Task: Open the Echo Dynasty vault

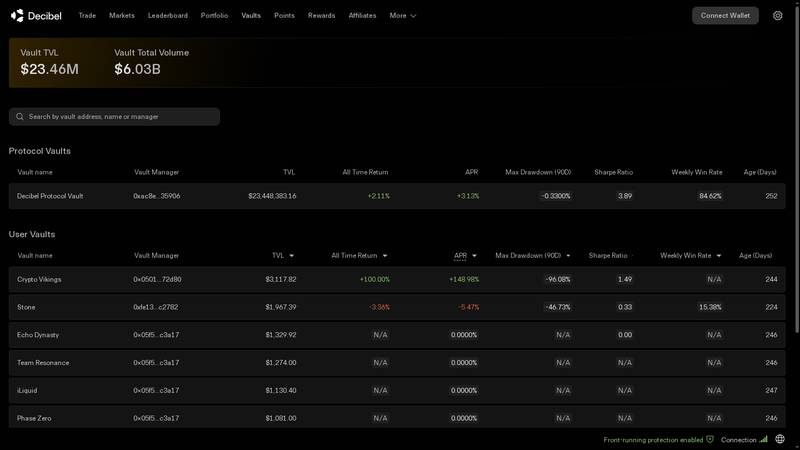Action: tap(397, 335)
